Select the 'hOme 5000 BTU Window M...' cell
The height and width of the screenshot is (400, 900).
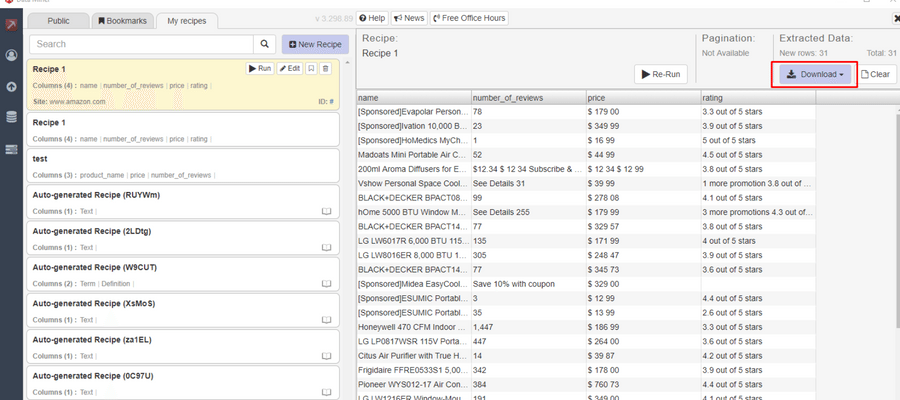tap(414, 212)
